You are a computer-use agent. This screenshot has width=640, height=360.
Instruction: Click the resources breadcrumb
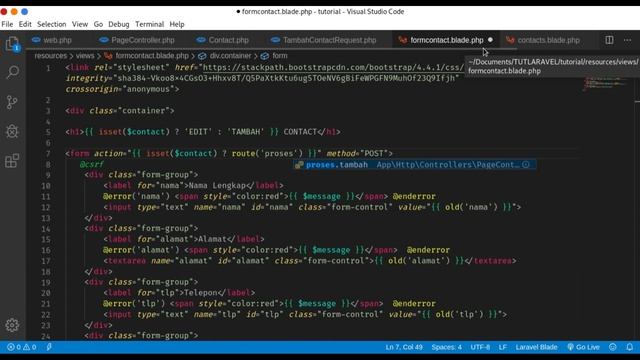51,56
